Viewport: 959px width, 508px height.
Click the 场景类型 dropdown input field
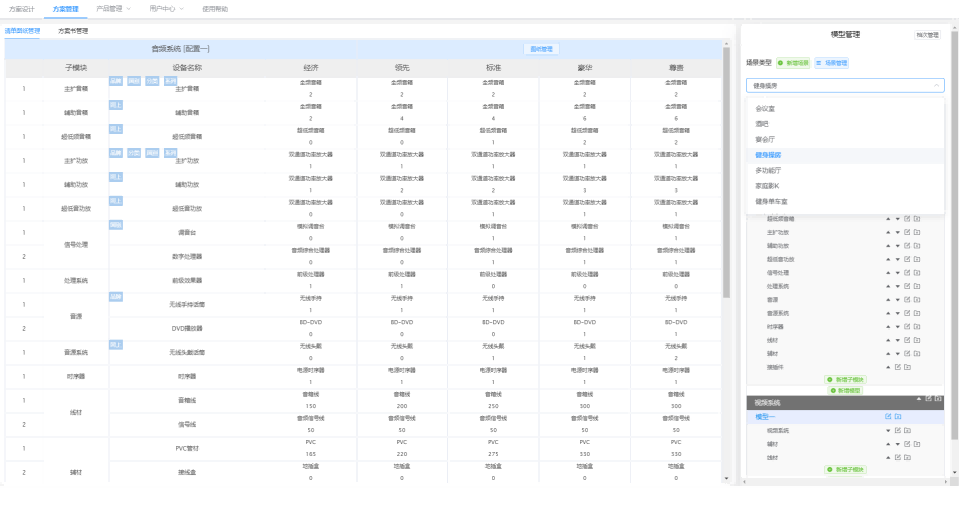pyautogui.click(x=844, y=86)
